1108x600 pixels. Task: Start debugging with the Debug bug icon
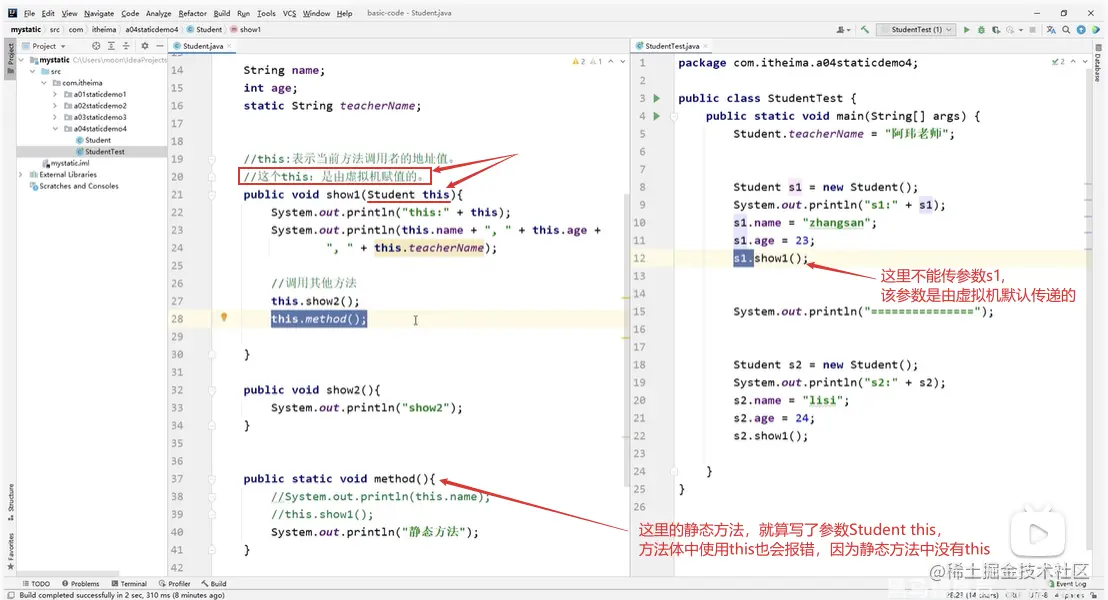pos(981,30)
